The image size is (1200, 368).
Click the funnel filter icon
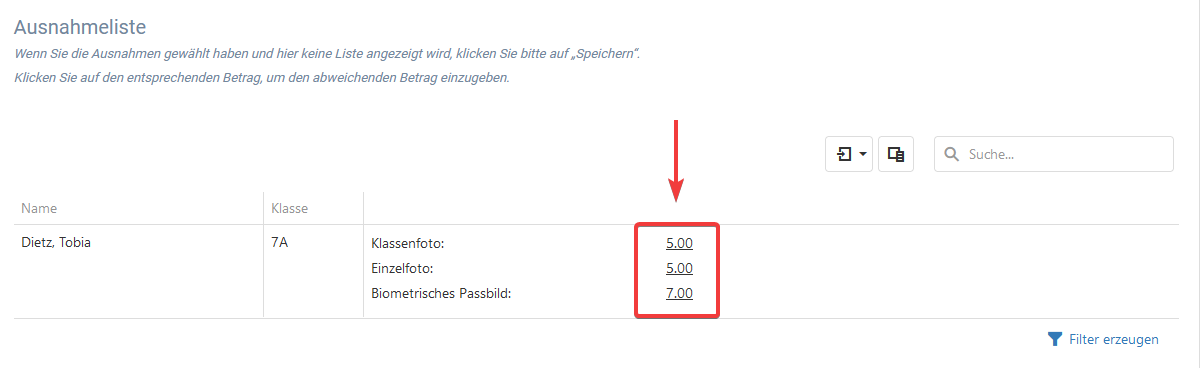[1054, 340]
